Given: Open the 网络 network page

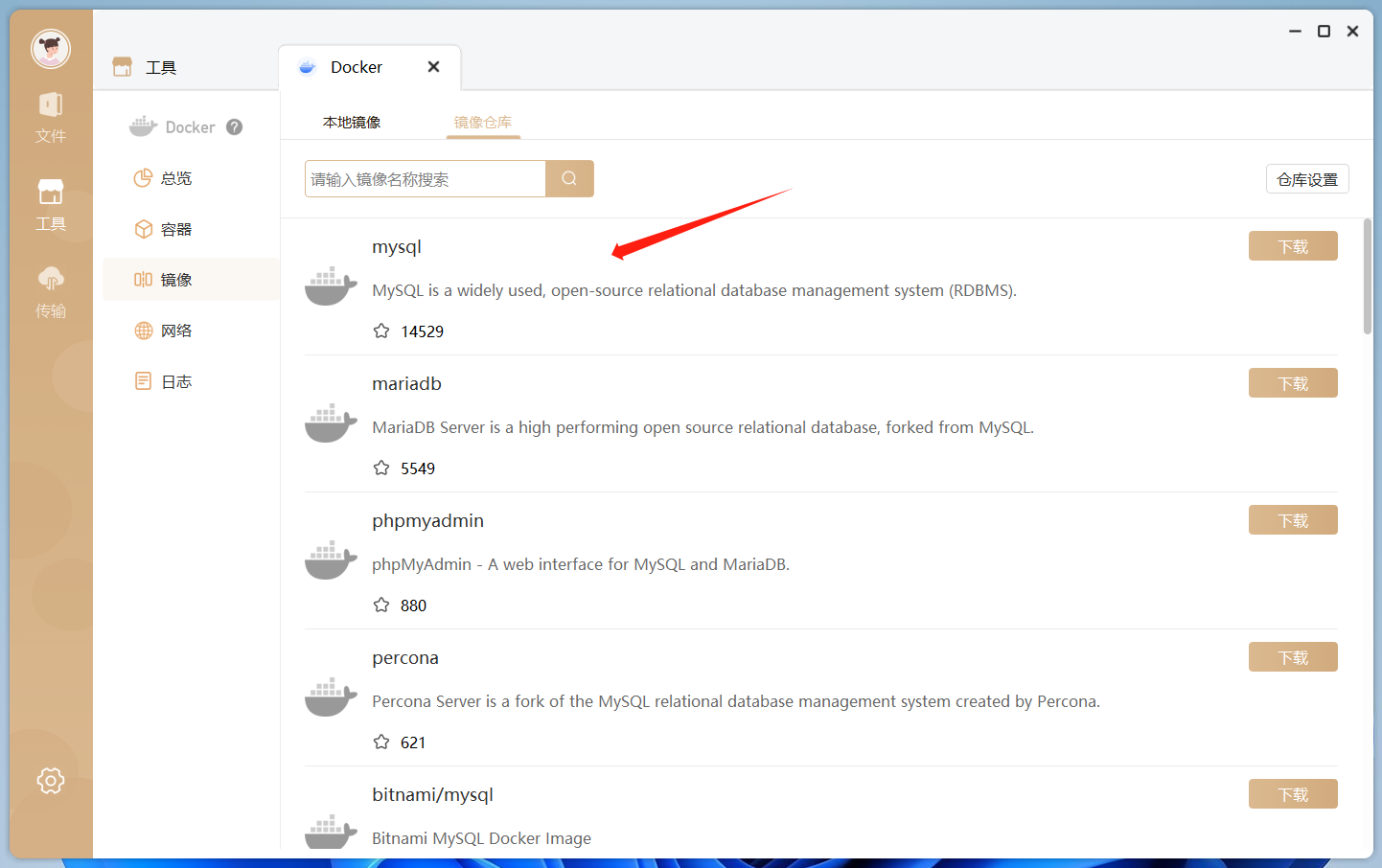Looking at the screenshot, I should coord(191,331).
